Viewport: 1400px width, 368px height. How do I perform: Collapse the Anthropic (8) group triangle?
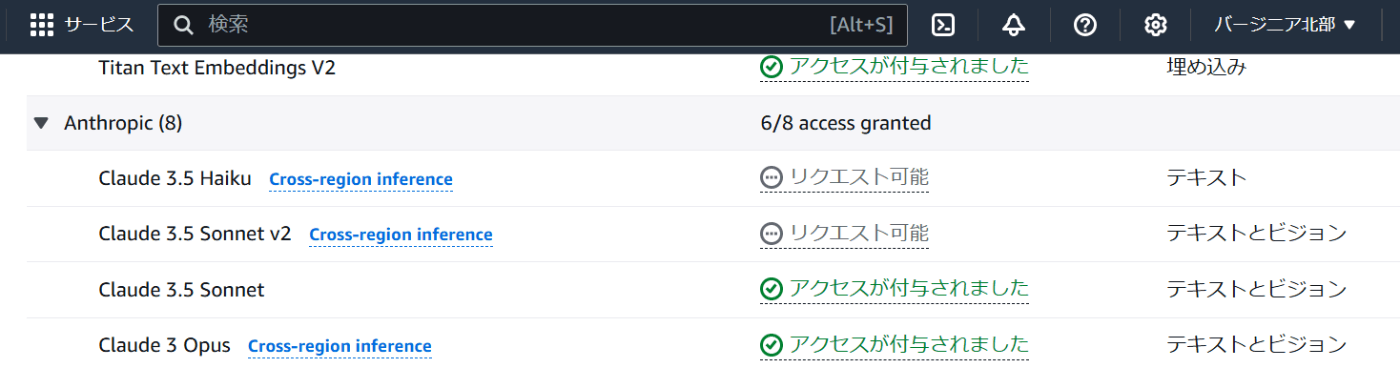click(41, 123)
